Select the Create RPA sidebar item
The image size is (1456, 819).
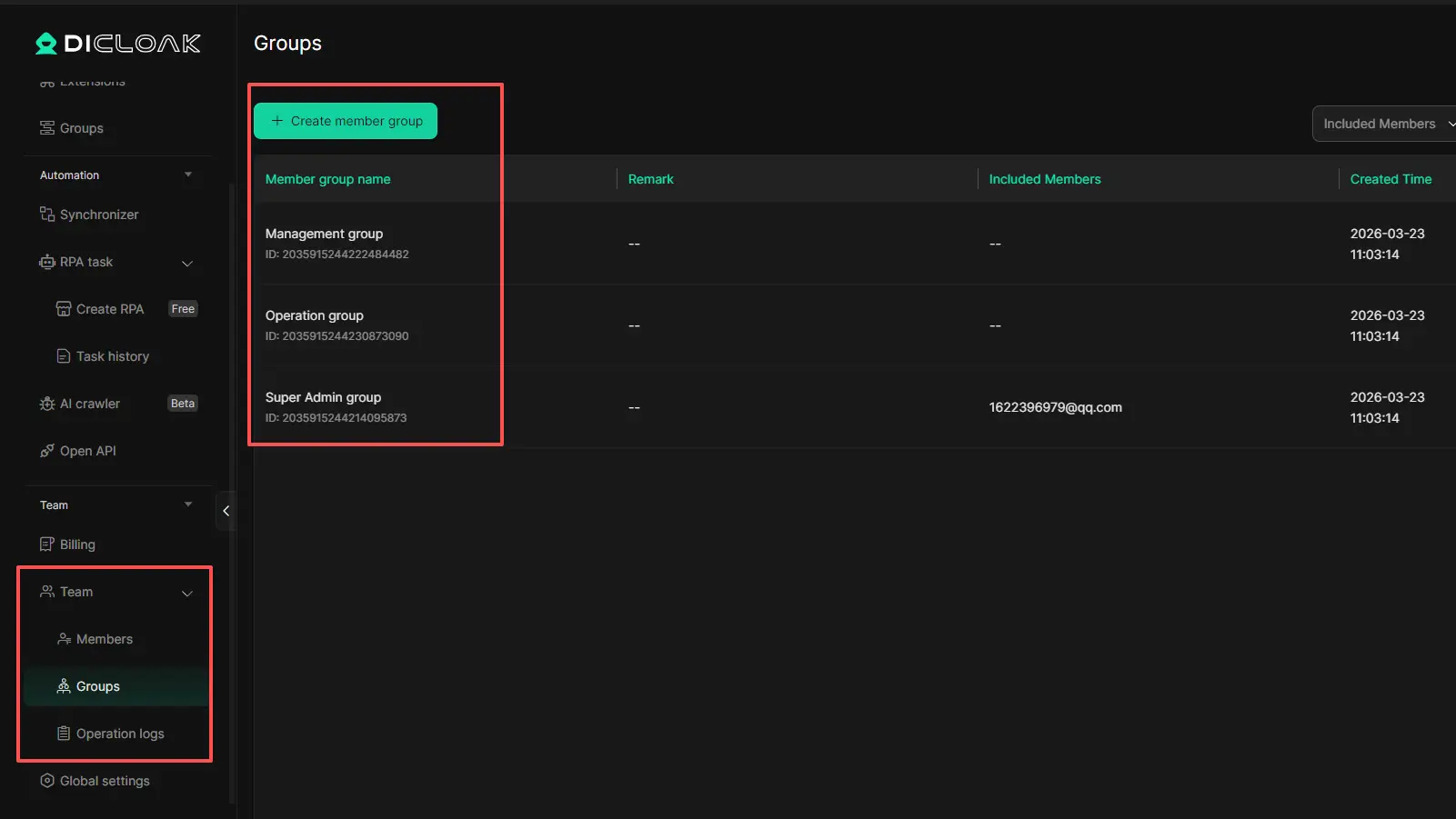(x=109, y=309)
